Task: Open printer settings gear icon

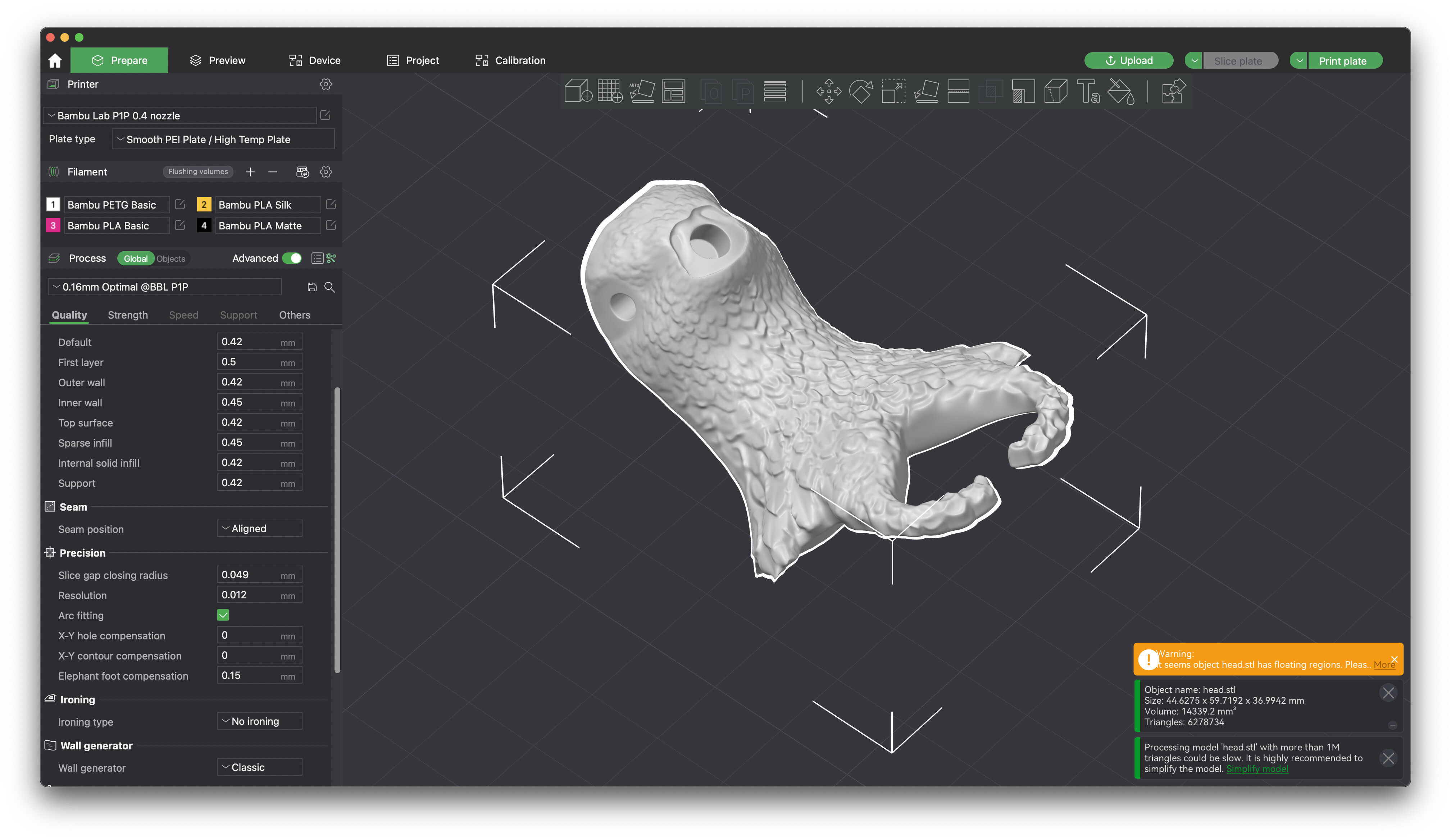Action: pos(326,84)
